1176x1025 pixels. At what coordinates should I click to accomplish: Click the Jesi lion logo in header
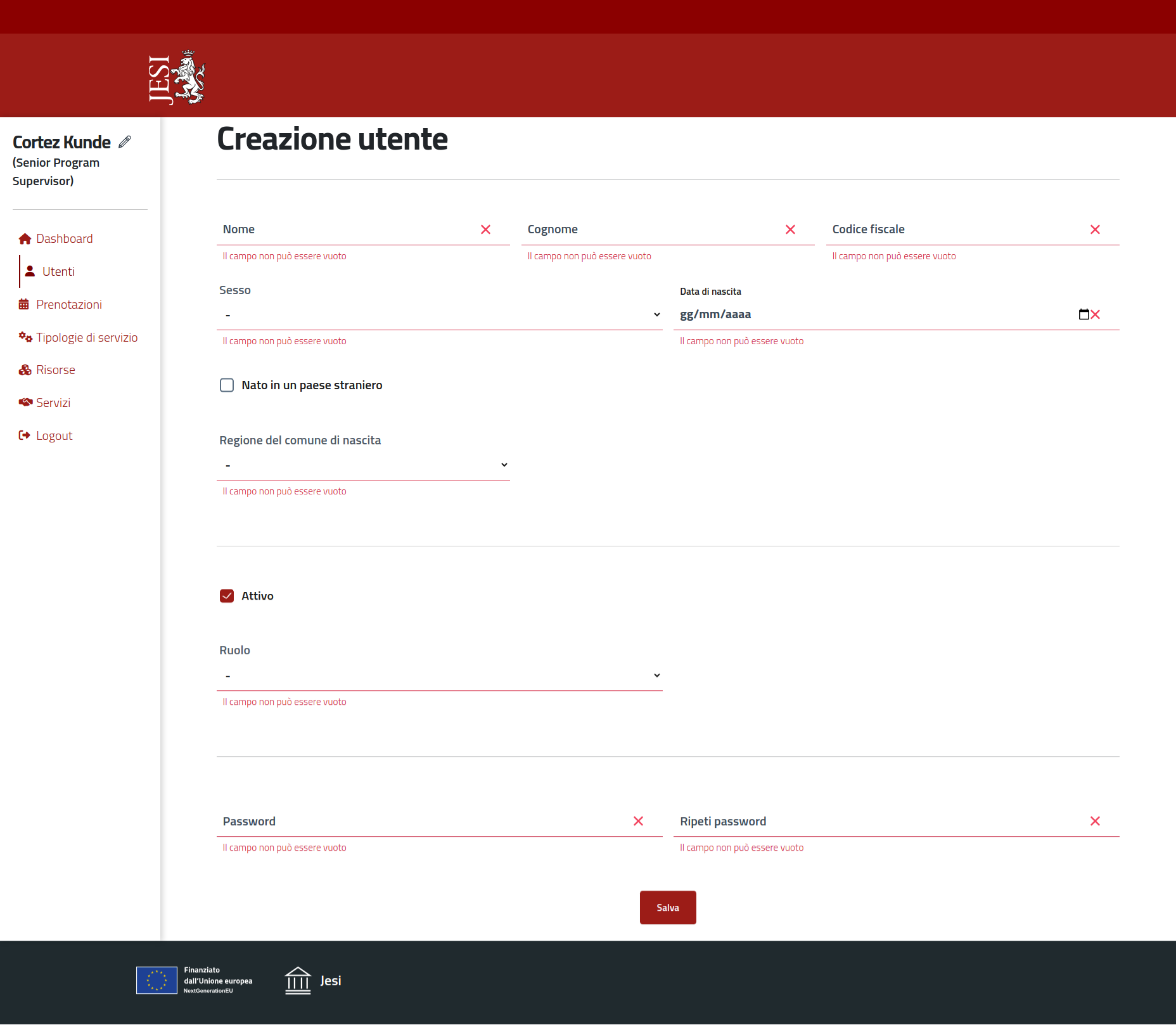point(177,77)
